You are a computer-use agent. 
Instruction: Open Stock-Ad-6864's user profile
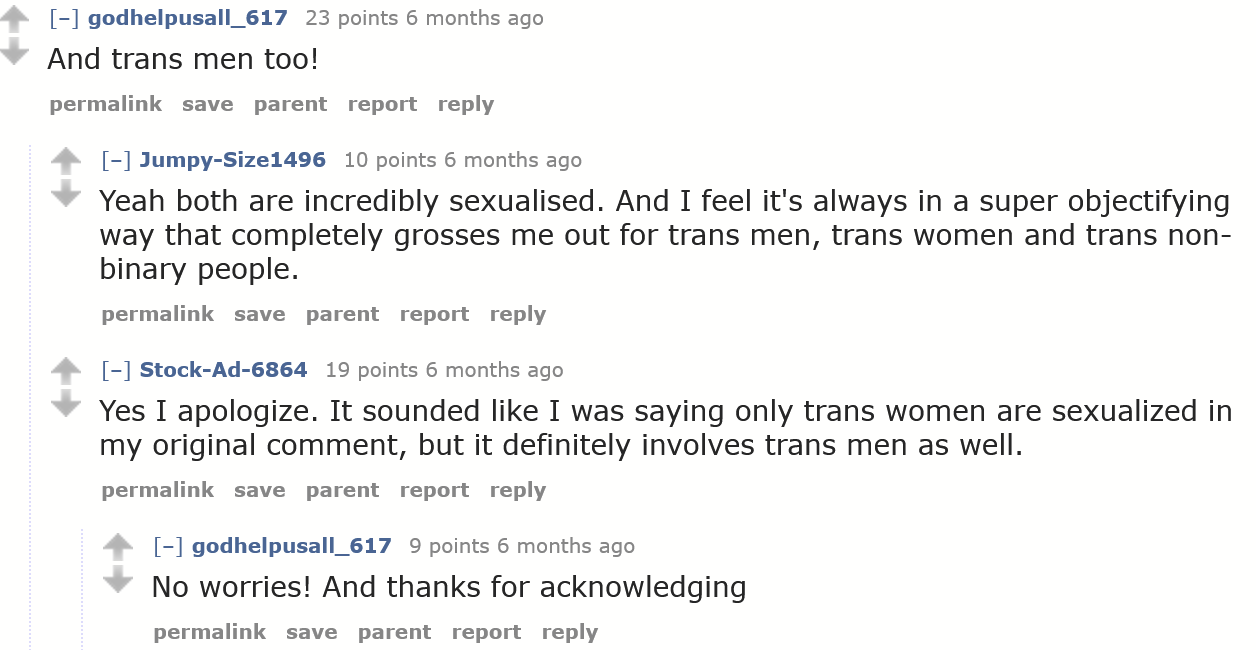point(223,370)
